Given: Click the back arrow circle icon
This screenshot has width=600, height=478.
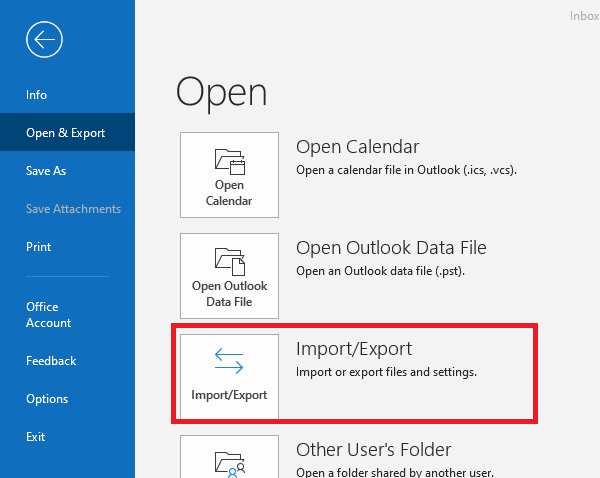Looking at the screenshot, I should coord(45,40).
